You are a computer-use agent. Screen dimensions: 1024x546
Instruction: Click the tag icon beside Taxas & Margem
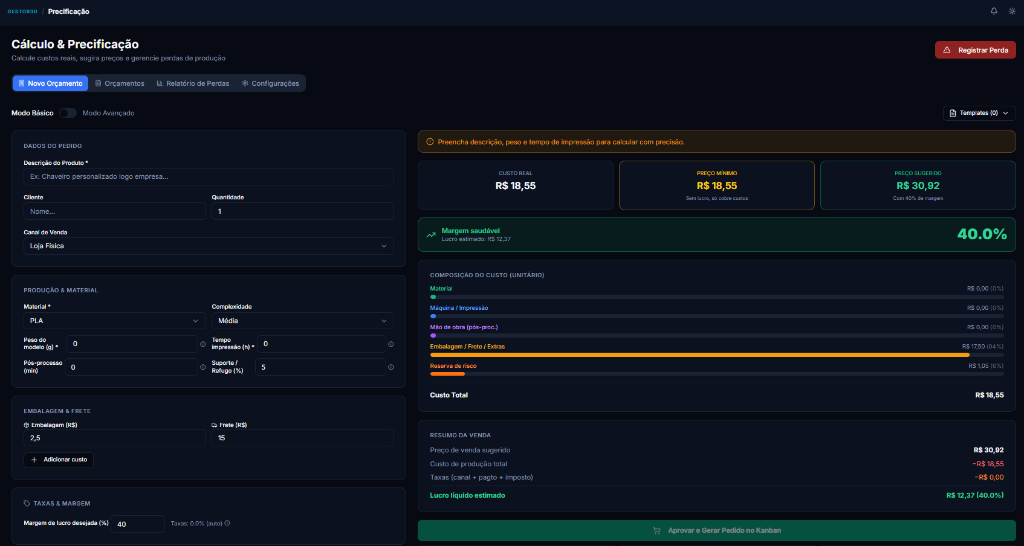point(27,504)
